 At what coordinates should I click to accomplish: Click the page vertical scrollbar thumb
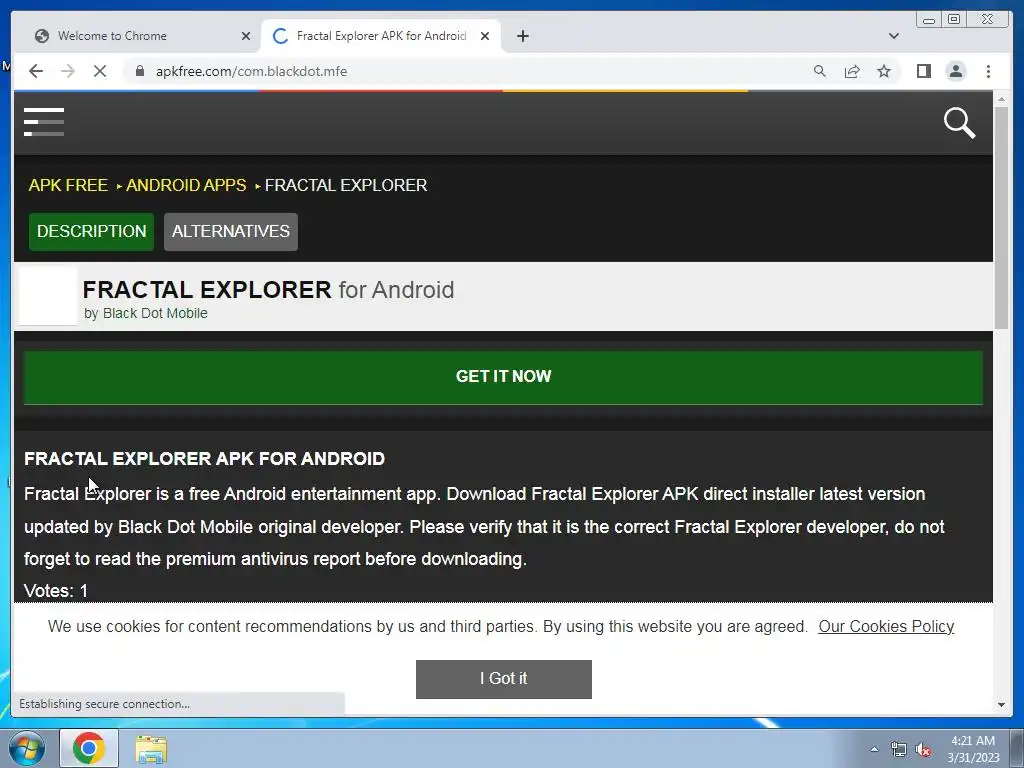click(x=1001, y=217)
